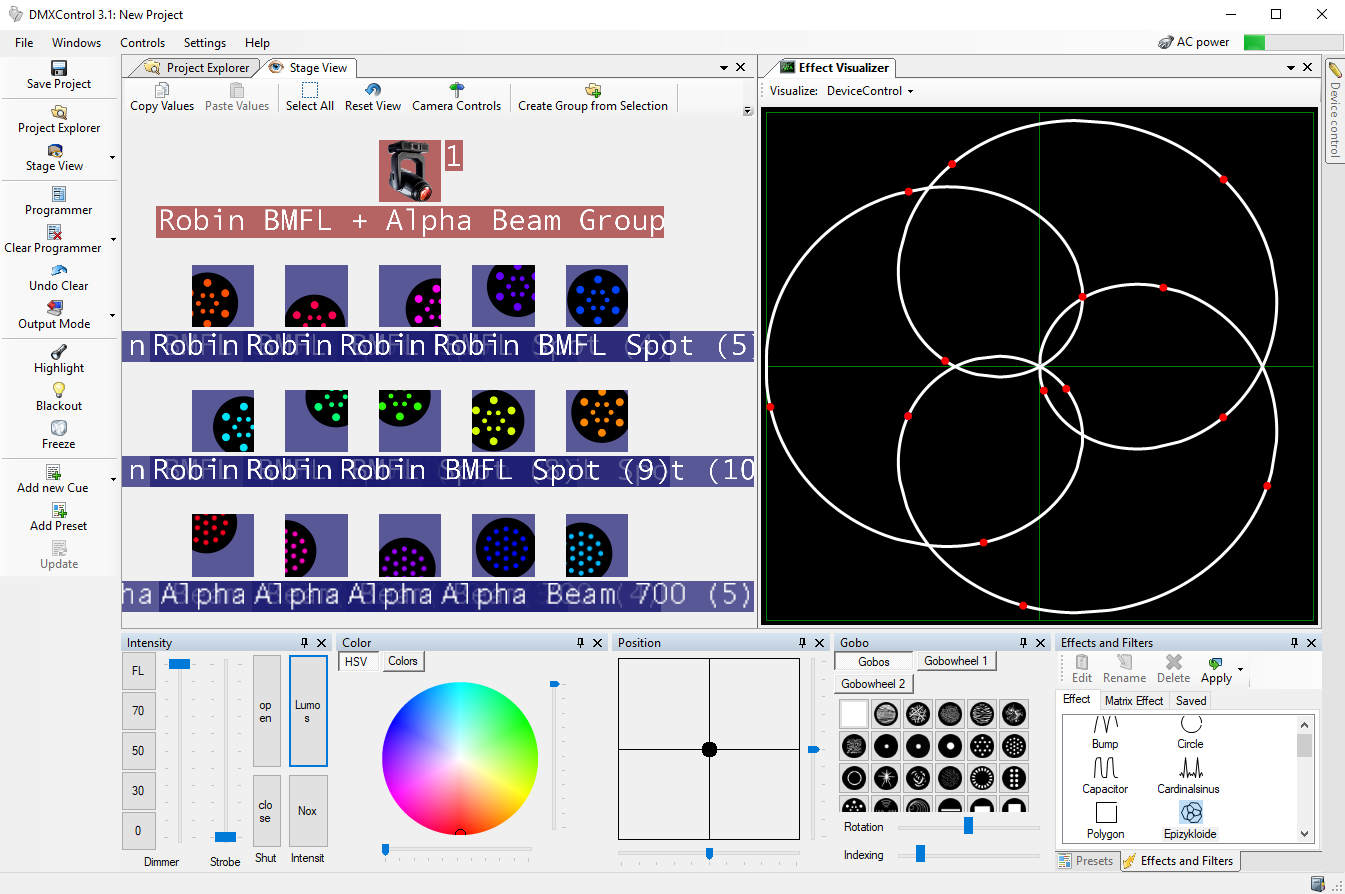Set intensity with the FL button
This screenshot has width=1345, height=894.
pos(138,671)
